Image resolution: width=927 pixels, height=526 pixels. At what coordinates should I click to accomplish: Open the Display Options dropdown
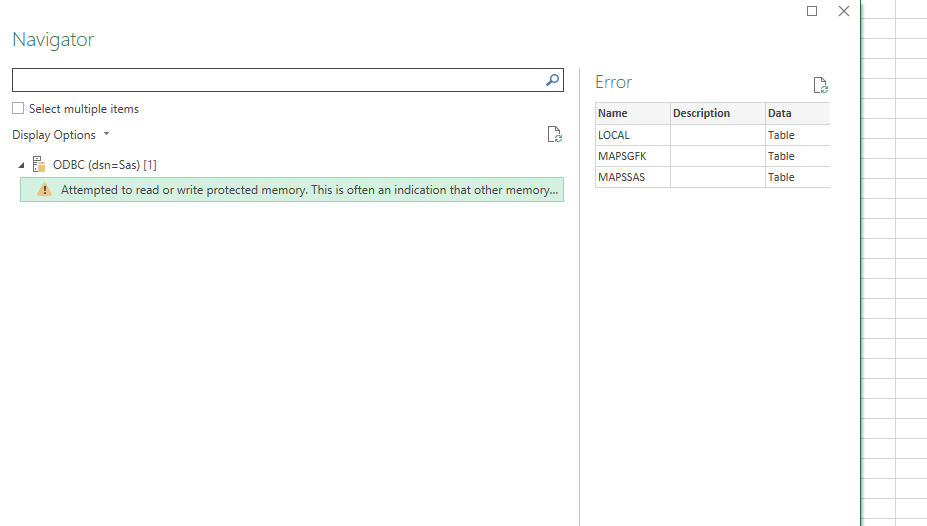click(61, 135)
